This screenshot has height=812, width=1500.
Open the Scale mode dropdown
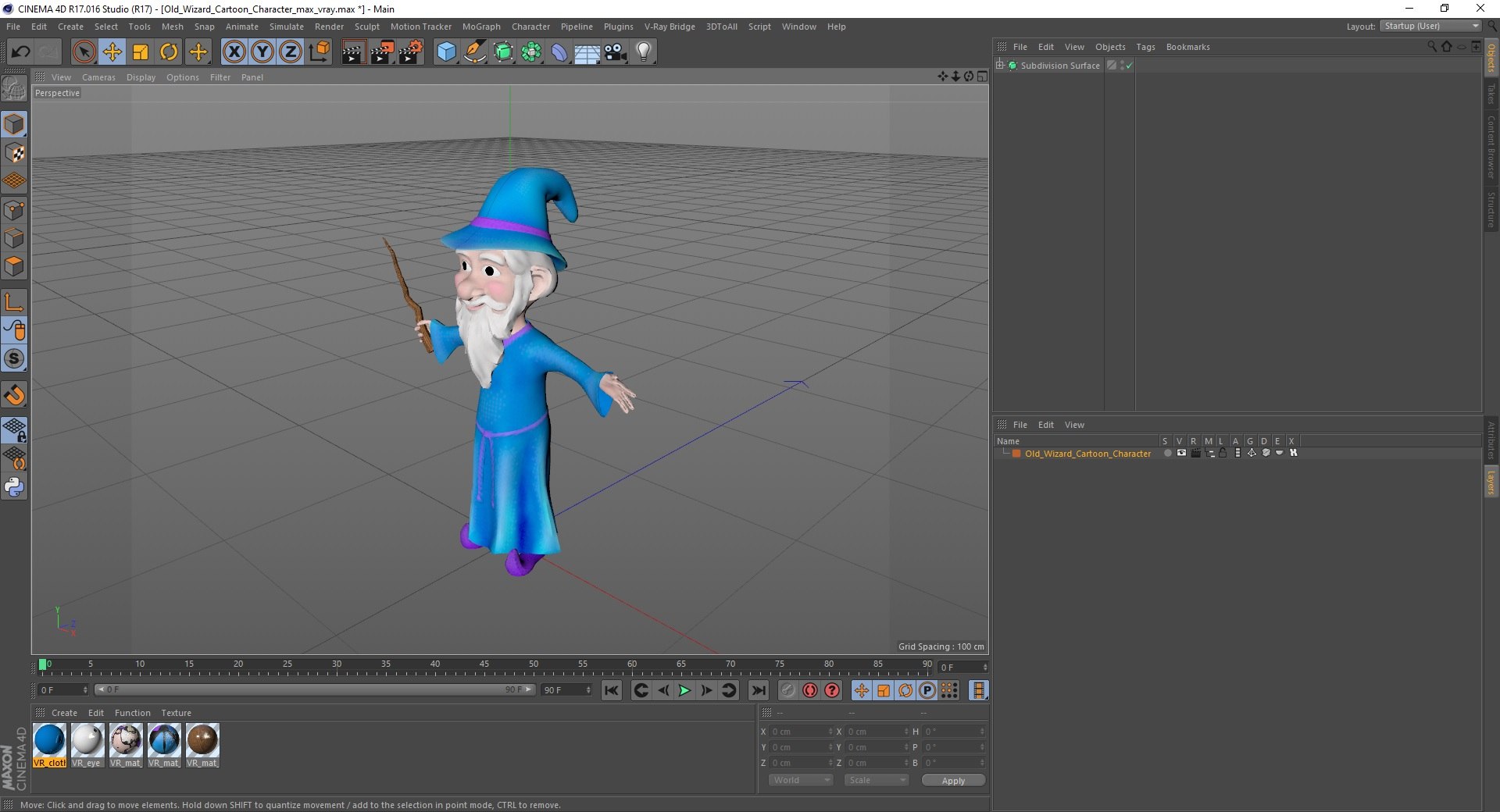[876, 780]
